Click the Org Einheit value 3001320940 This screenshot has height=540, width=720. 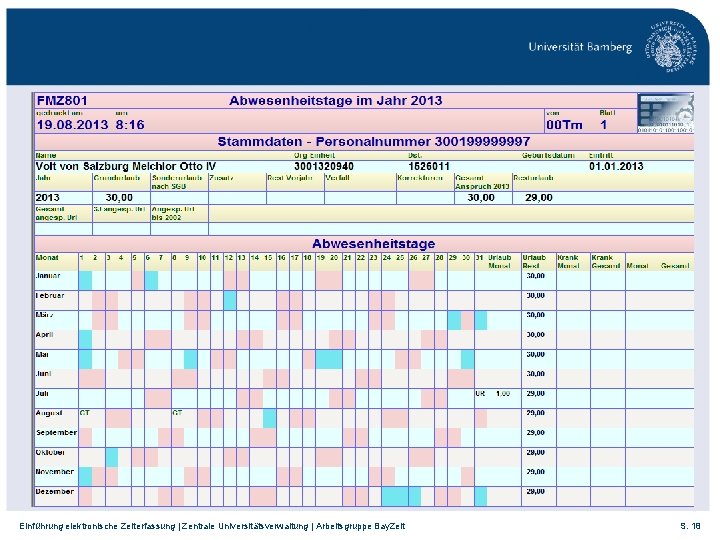point(324,166)
